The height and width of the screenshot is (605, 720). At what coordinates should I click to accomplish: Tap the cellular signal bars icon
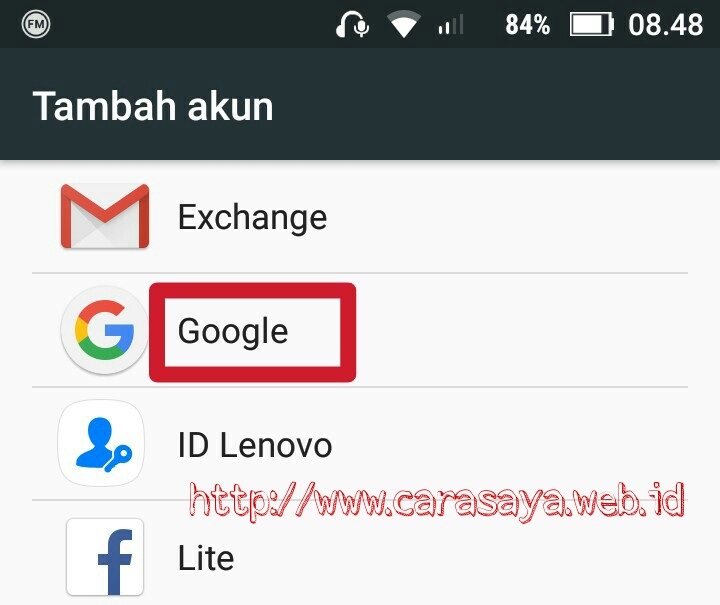pyautogui.click(x=451, y=25)
